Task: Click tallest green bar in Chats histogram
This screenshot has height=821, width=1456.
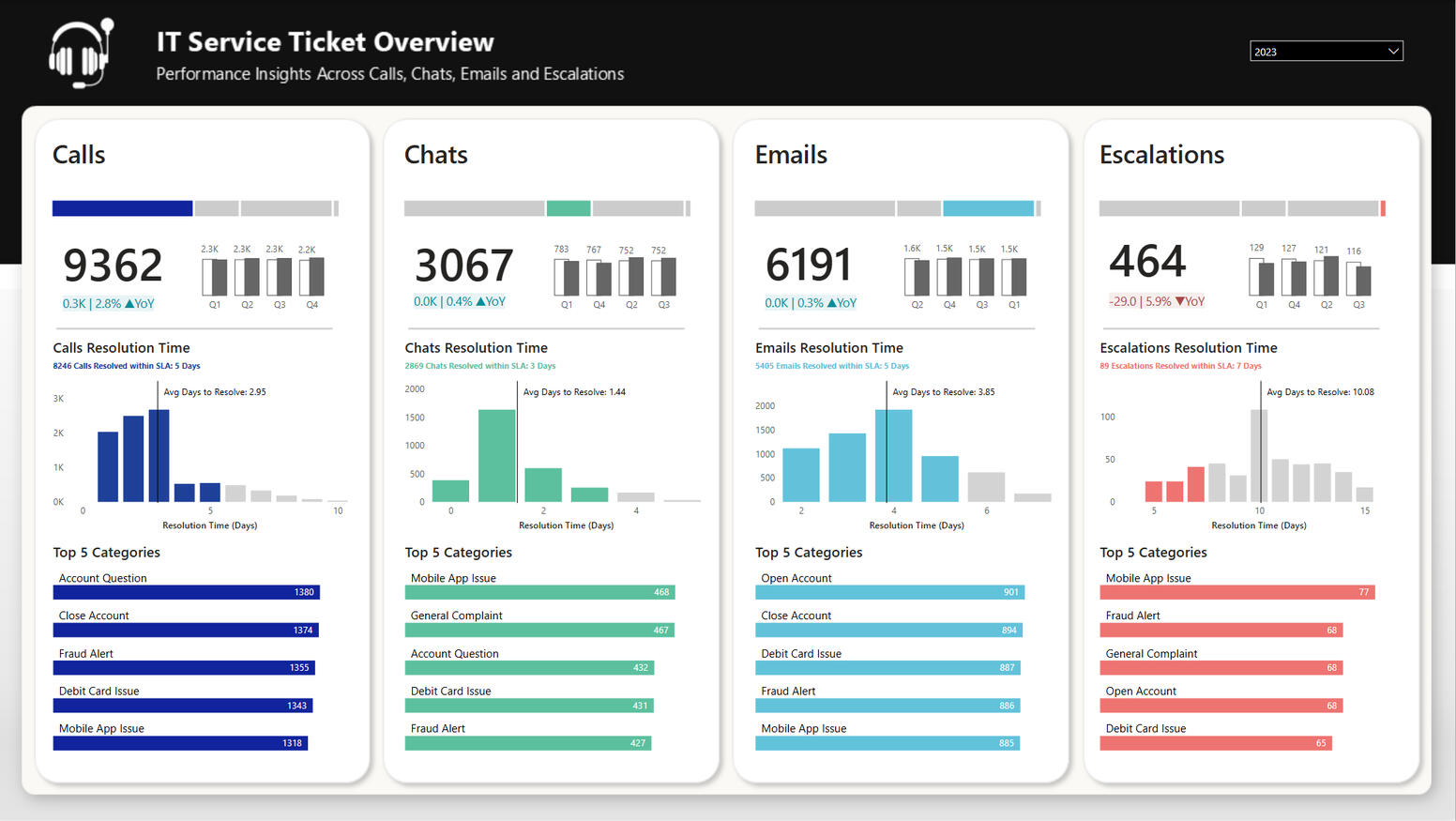Action: click(496, 455)
